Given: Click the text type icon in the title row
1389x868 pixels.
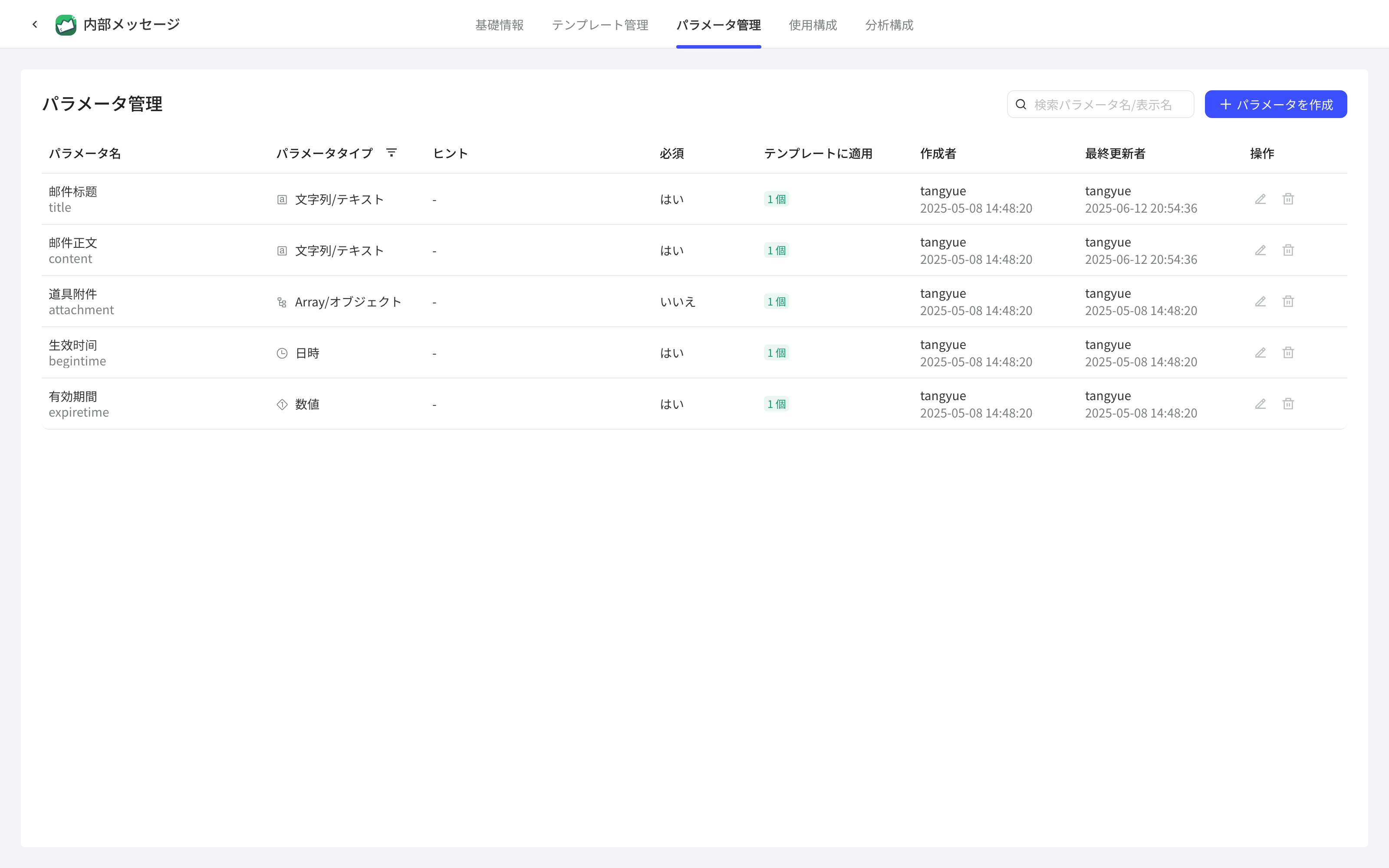Looking at the screenshot, I should click(x=282, y=200).
